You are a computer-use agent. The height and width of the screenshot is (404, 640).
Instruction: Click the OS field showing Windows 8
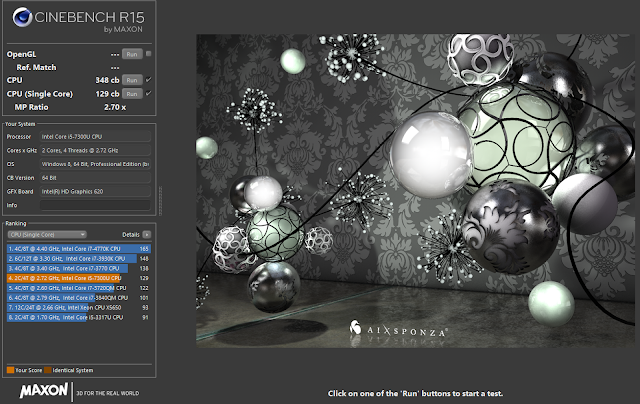95,164
